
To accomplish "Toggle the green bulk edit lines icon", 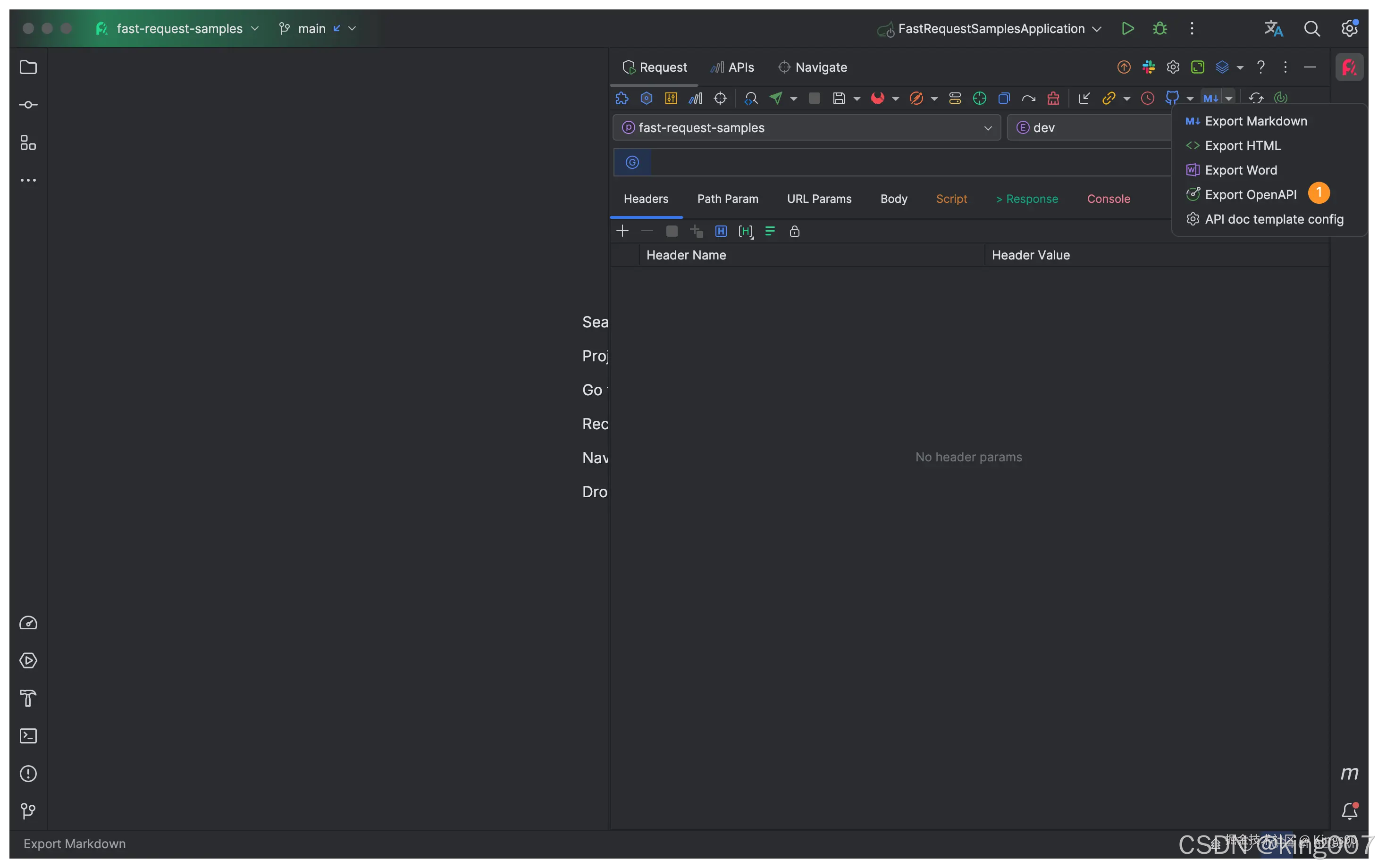I will (770, 231).
